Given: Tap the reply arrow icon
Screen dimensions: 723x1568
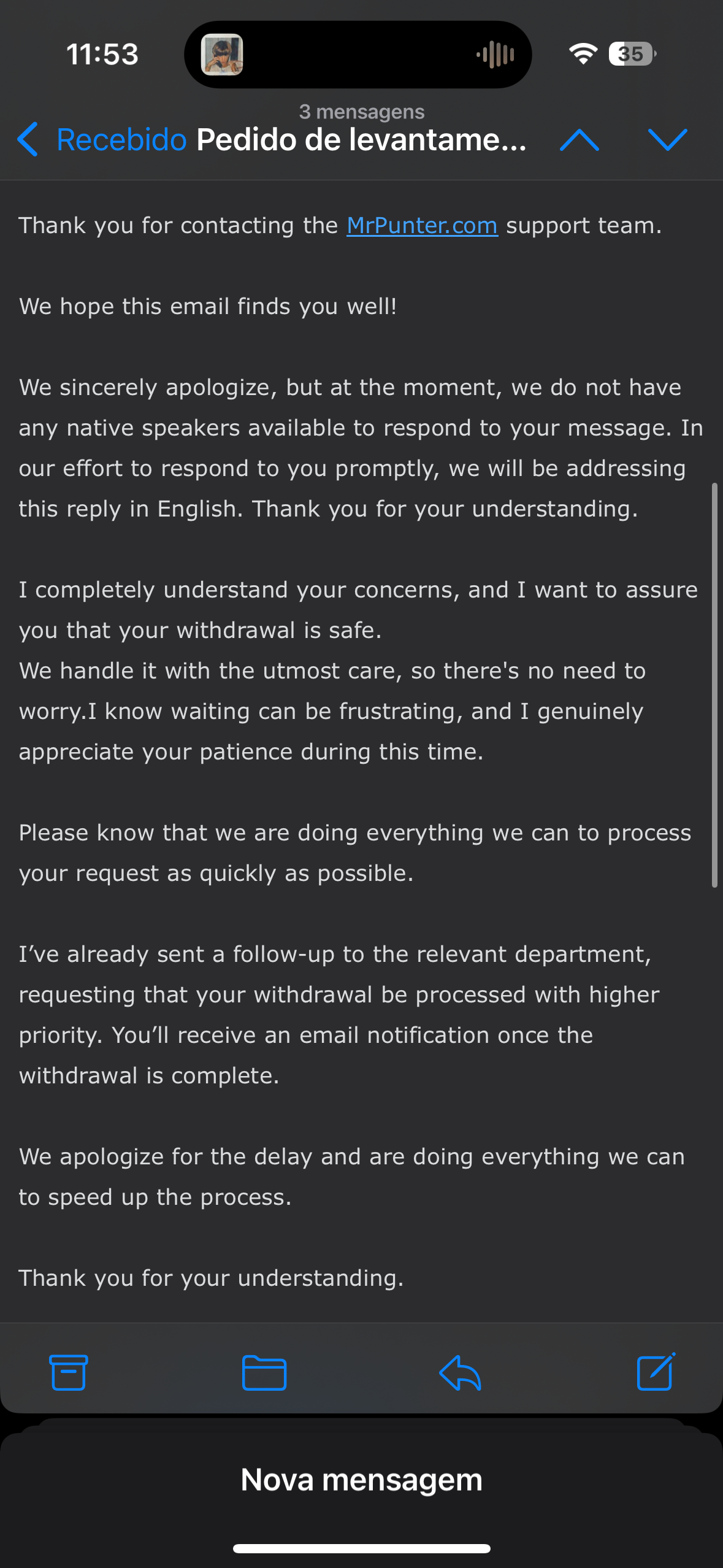Looking at the screenshot, I should pos(460,1372).
